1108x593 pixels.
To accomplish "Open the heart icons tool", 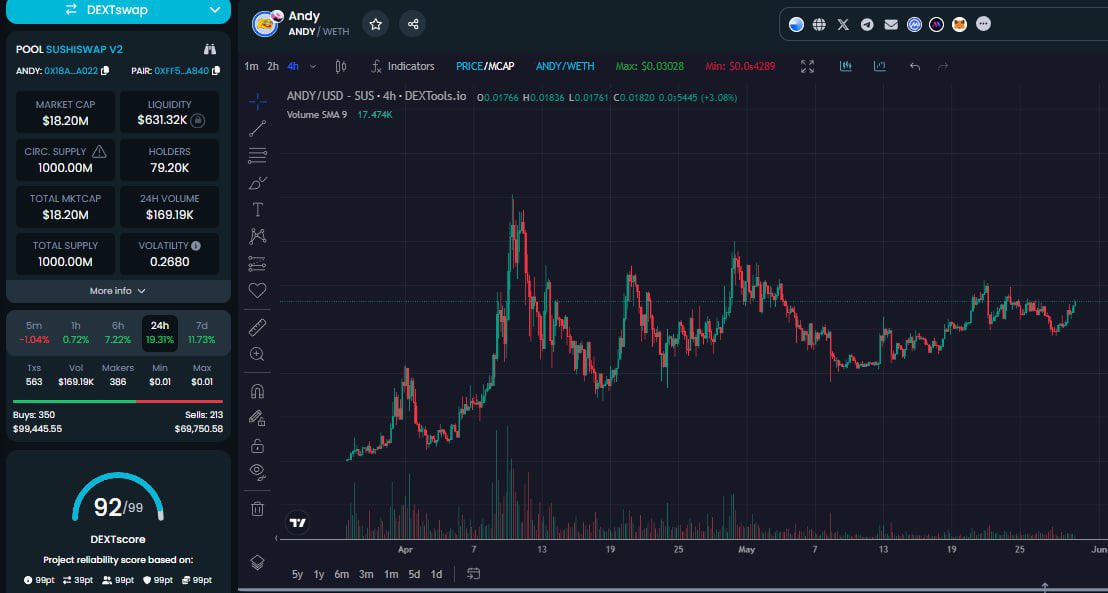I will click(258, 290).
